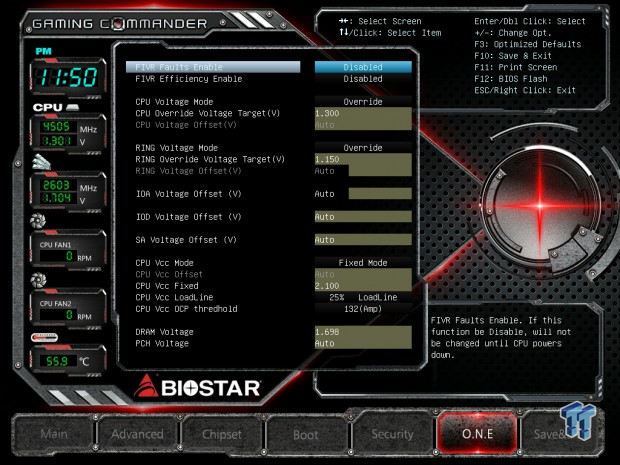The width and height of the screenshot is (620, 465).
Task: Select CPU Voltage Mode label
Action: (176, 102)
